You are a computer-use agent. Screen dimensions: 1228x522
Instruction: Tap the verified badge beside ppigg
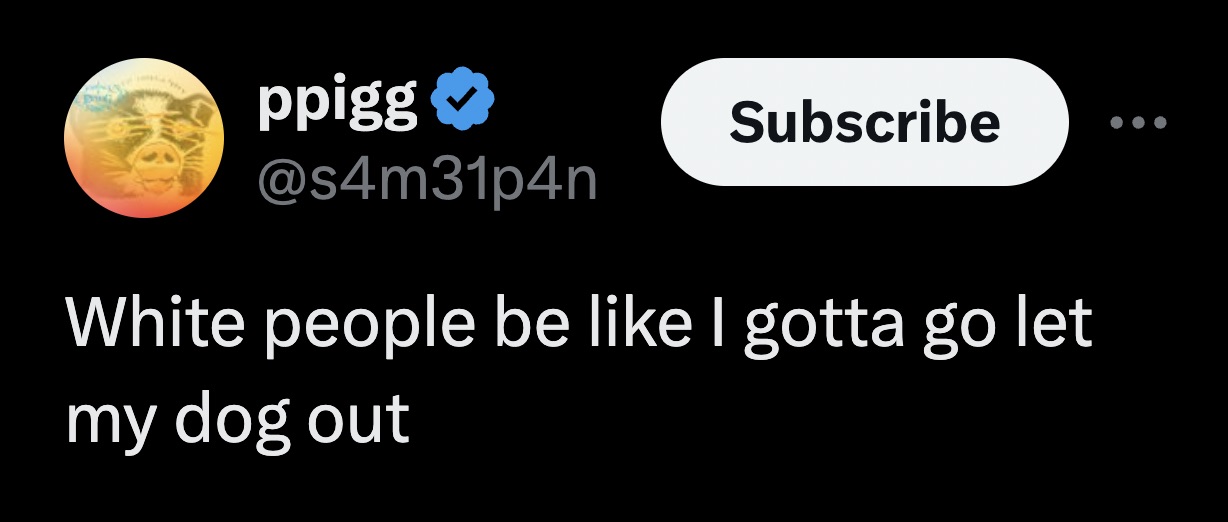[462, 101]
